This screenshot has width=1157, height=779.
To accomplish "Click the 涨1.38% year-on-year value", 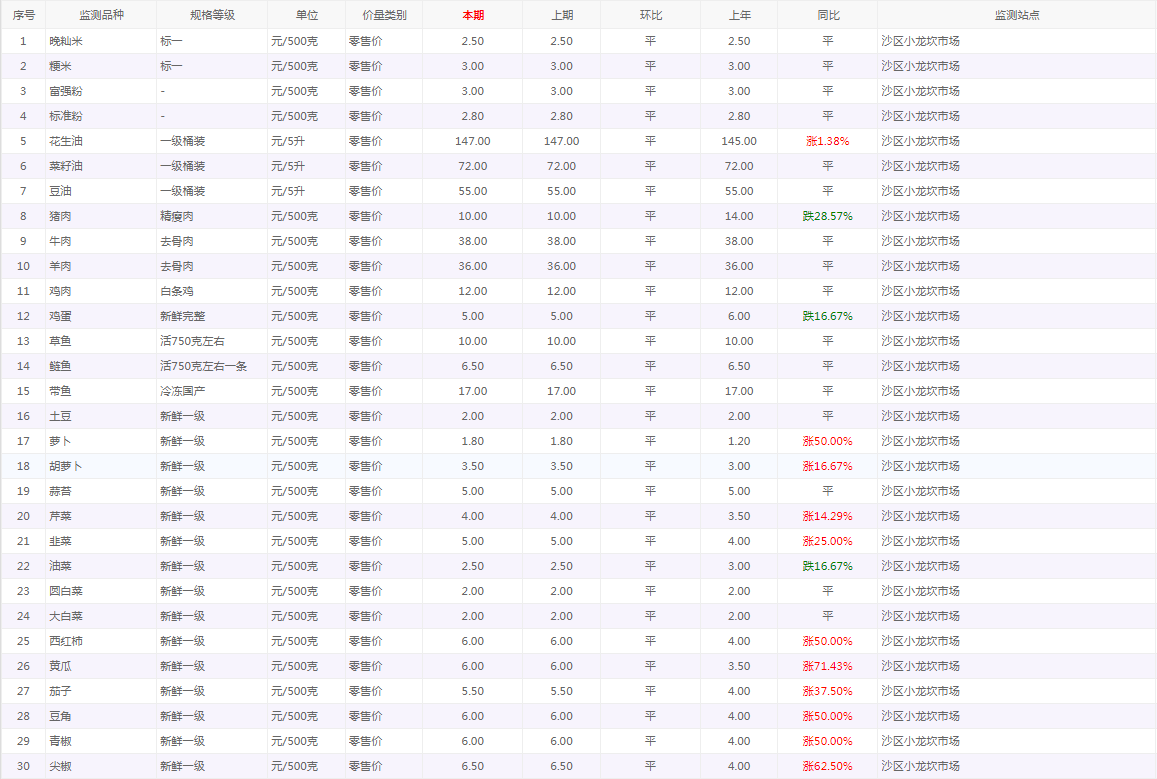I will [x=827, y=141].
